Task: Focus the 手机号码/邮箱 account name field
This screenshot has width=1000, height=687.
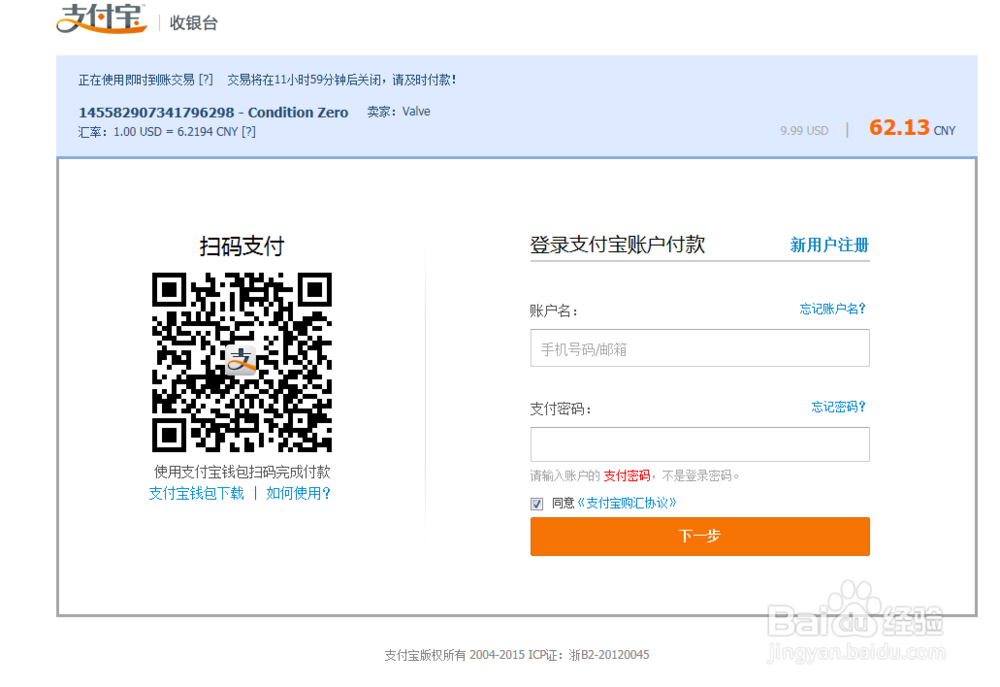Action: click(699, 347)
